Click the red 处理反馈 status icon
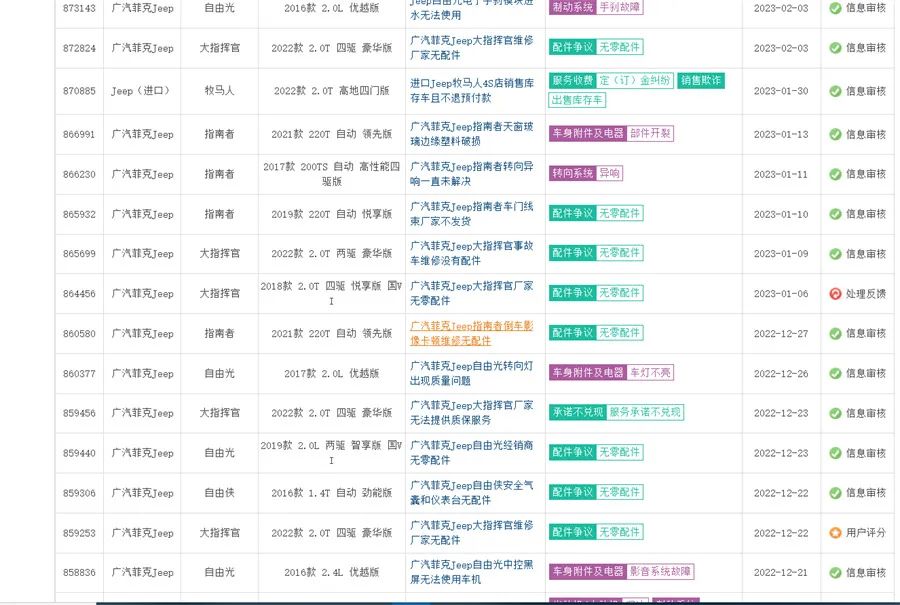 click(835, 293)
